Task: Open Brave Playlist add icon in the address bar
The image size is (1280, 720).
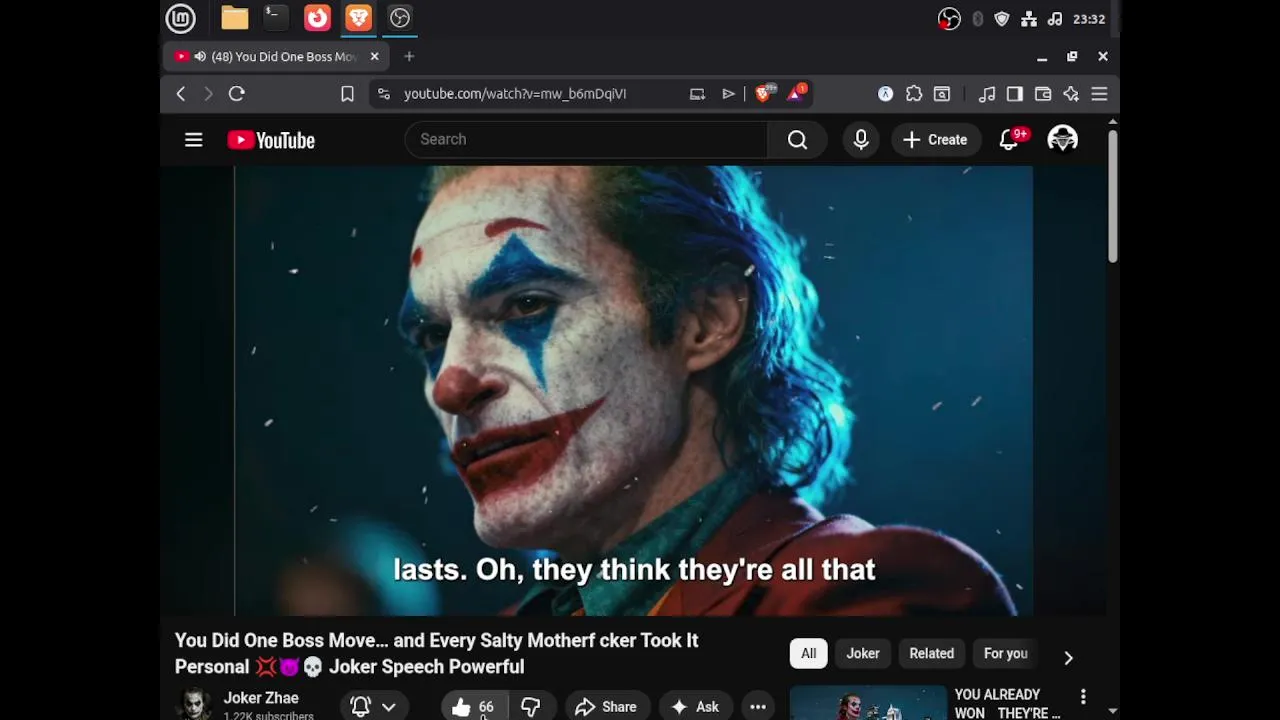Action: click(x=728, y=94)
